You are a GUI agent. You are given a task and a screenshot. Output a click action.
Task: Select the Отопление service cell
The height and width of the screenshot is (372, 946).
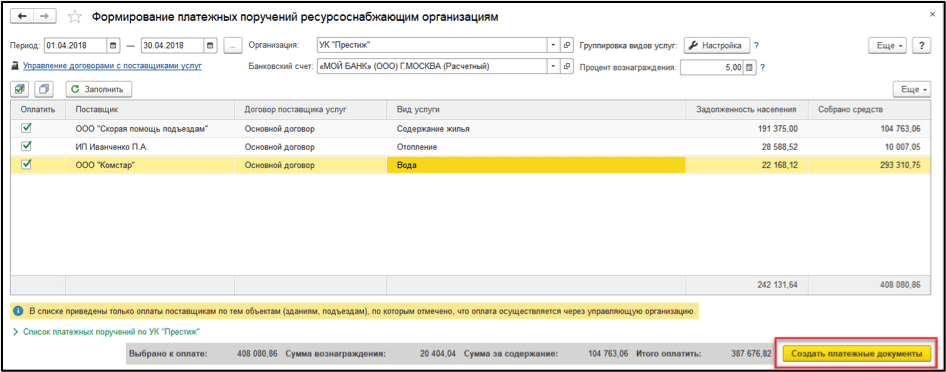(x=536, y=147)
